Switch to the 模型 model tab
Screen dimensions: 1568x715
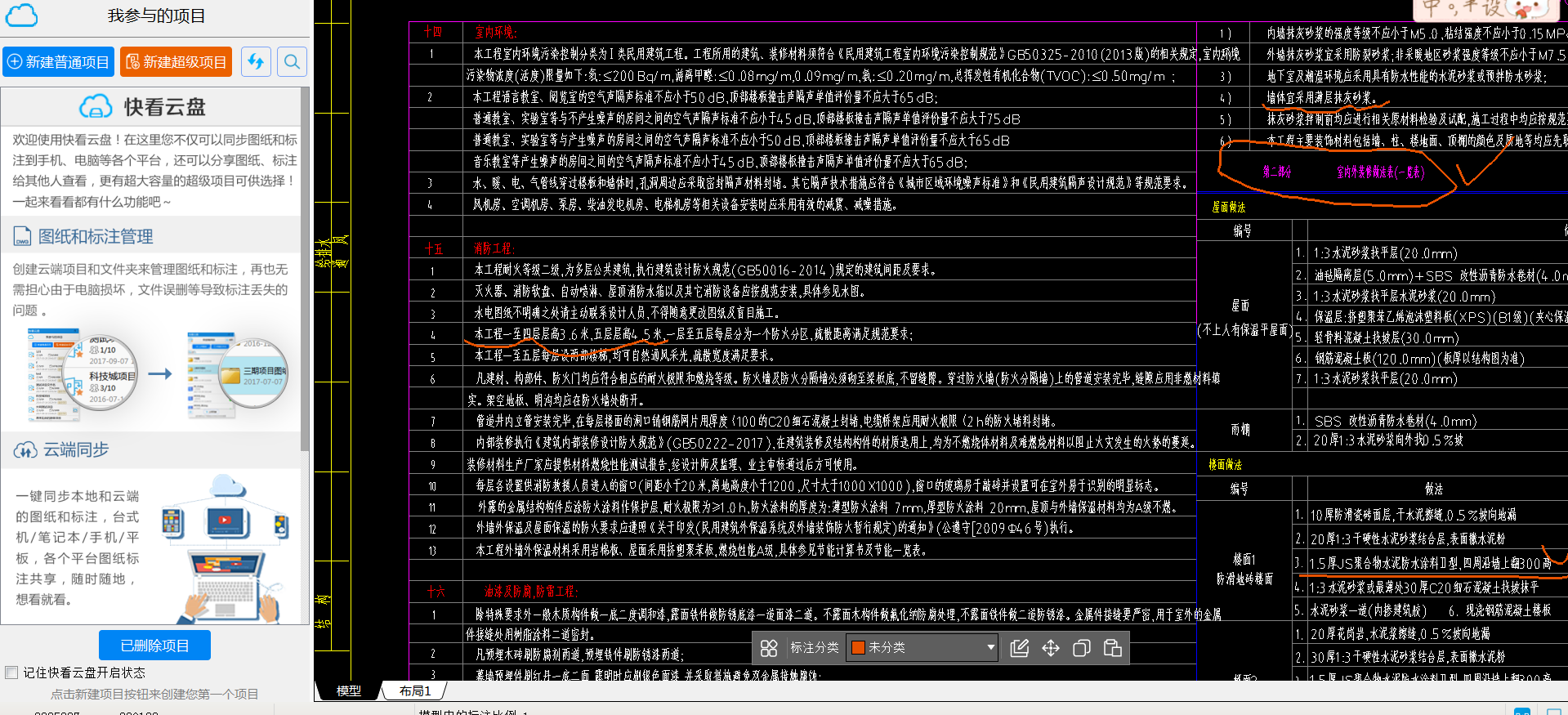[349, 691]
